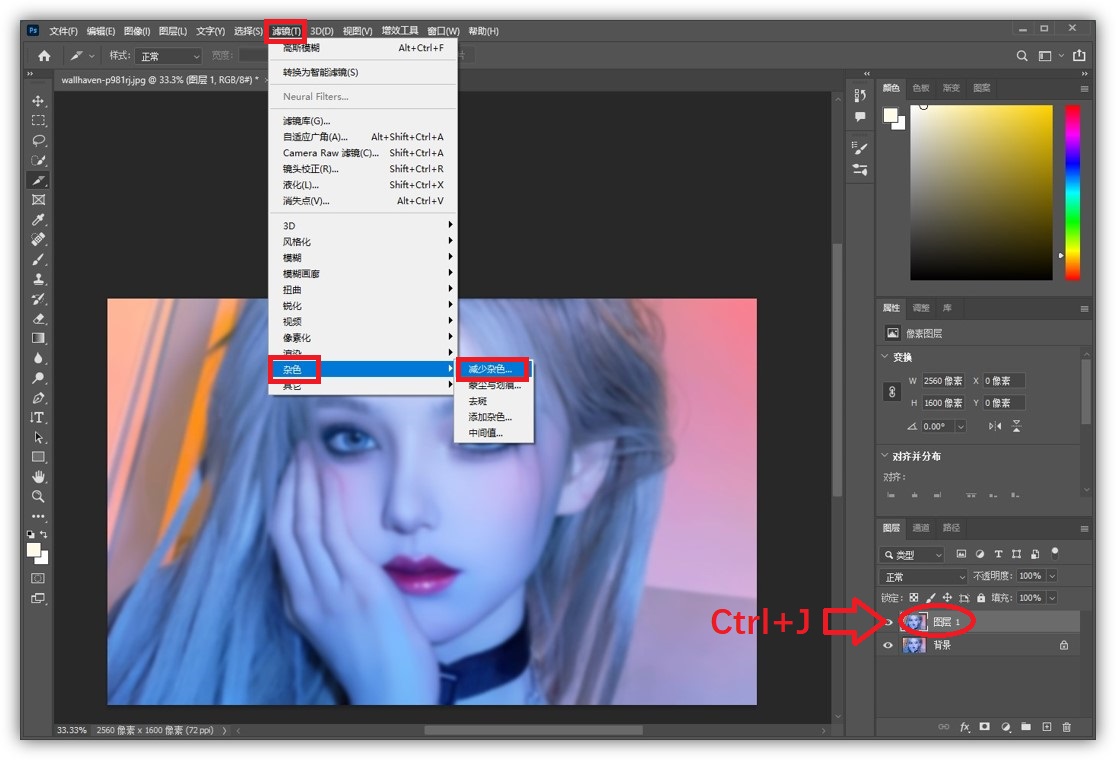Open the 不透明度 opacity dropdown arrow
Image resolution: width=1116 pixels, height=760 pixels.
[x=1052, y=577]
